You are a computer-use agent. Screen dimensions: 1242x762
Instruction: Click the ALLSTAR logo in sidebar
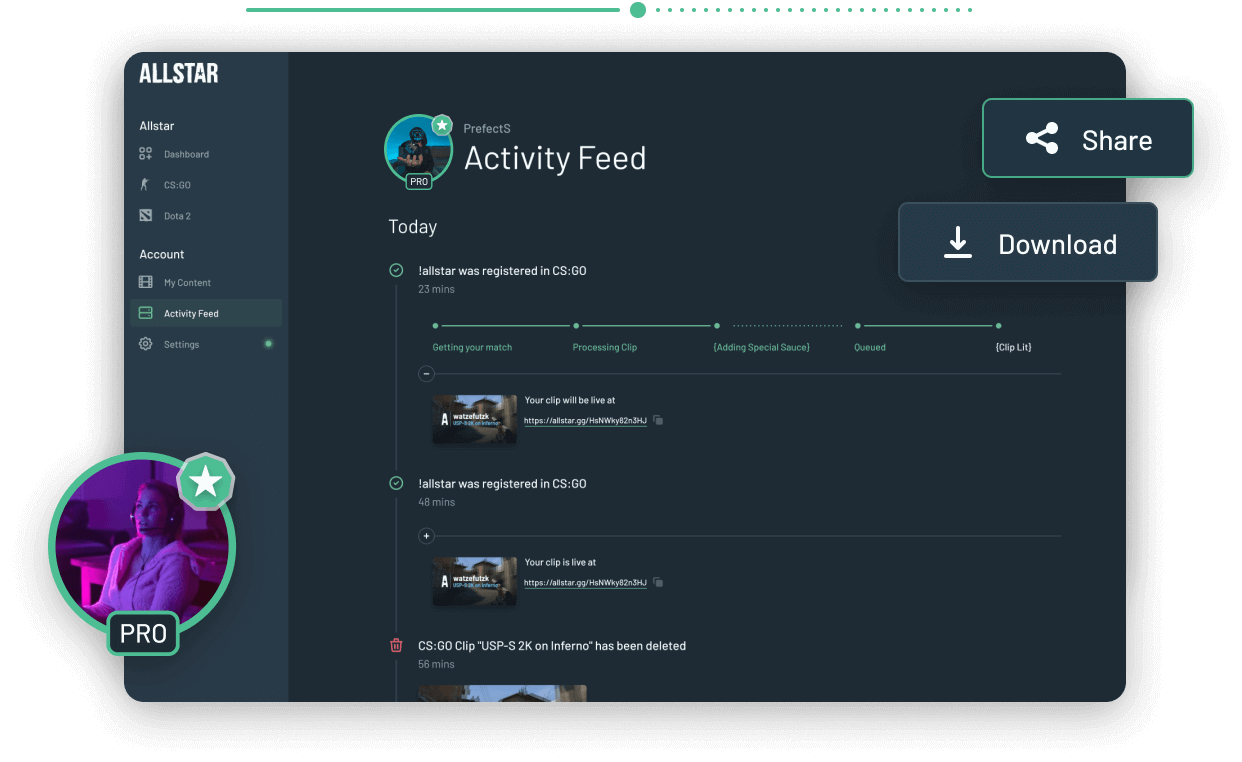point(178,73)
